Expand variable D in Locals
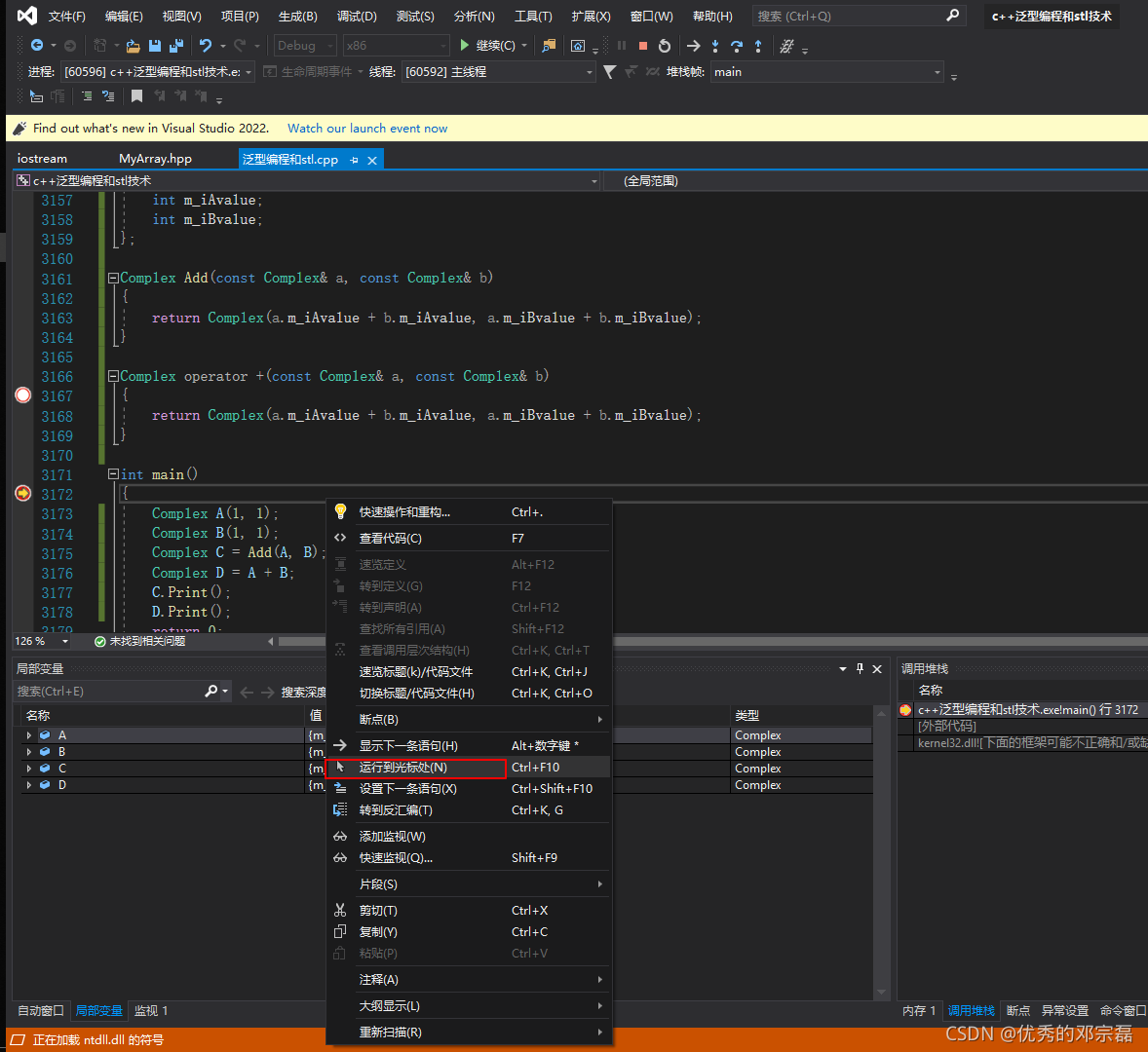The width and height of the screenshot is (1148, 1052). tap(28, 784)
